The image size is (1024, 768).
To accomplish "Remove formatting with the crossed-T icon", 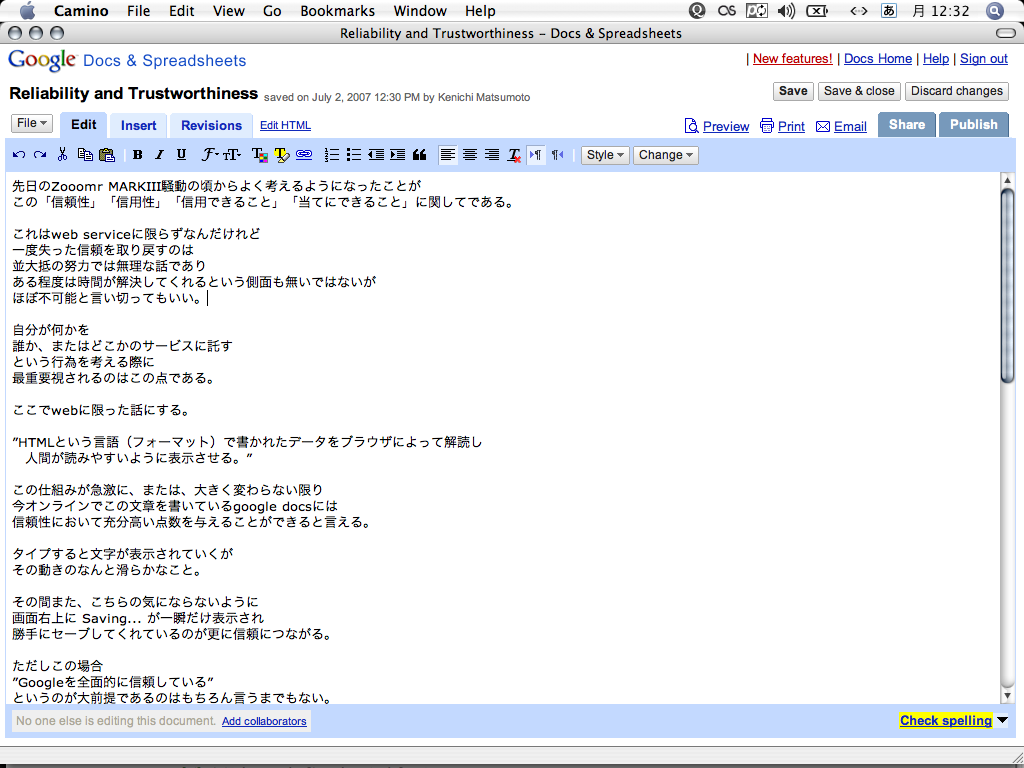I will tap(514, 155).
